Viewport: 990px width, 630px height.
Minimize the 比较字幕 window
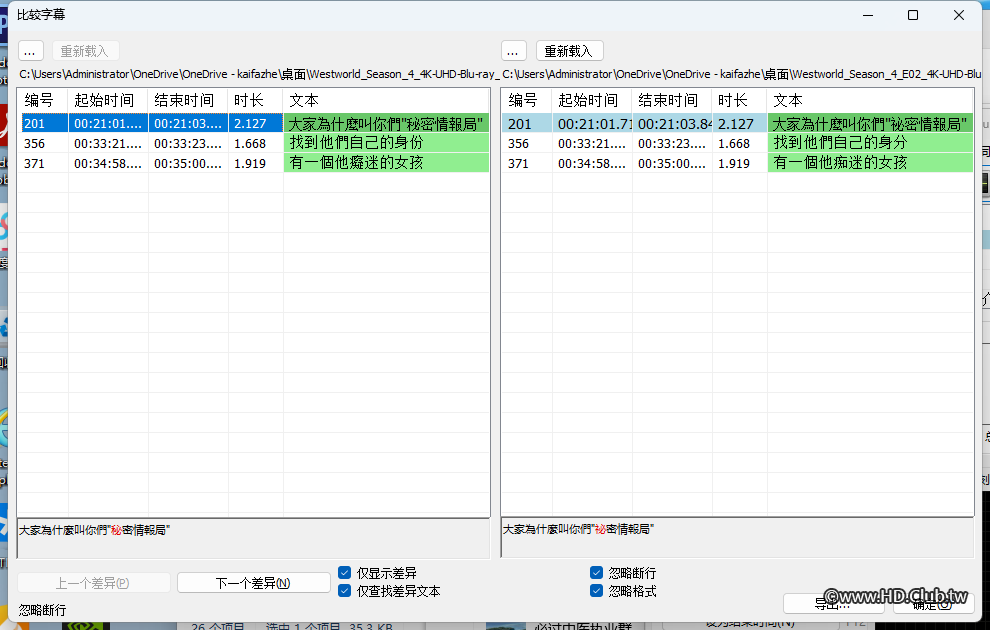tap(868, 15)
